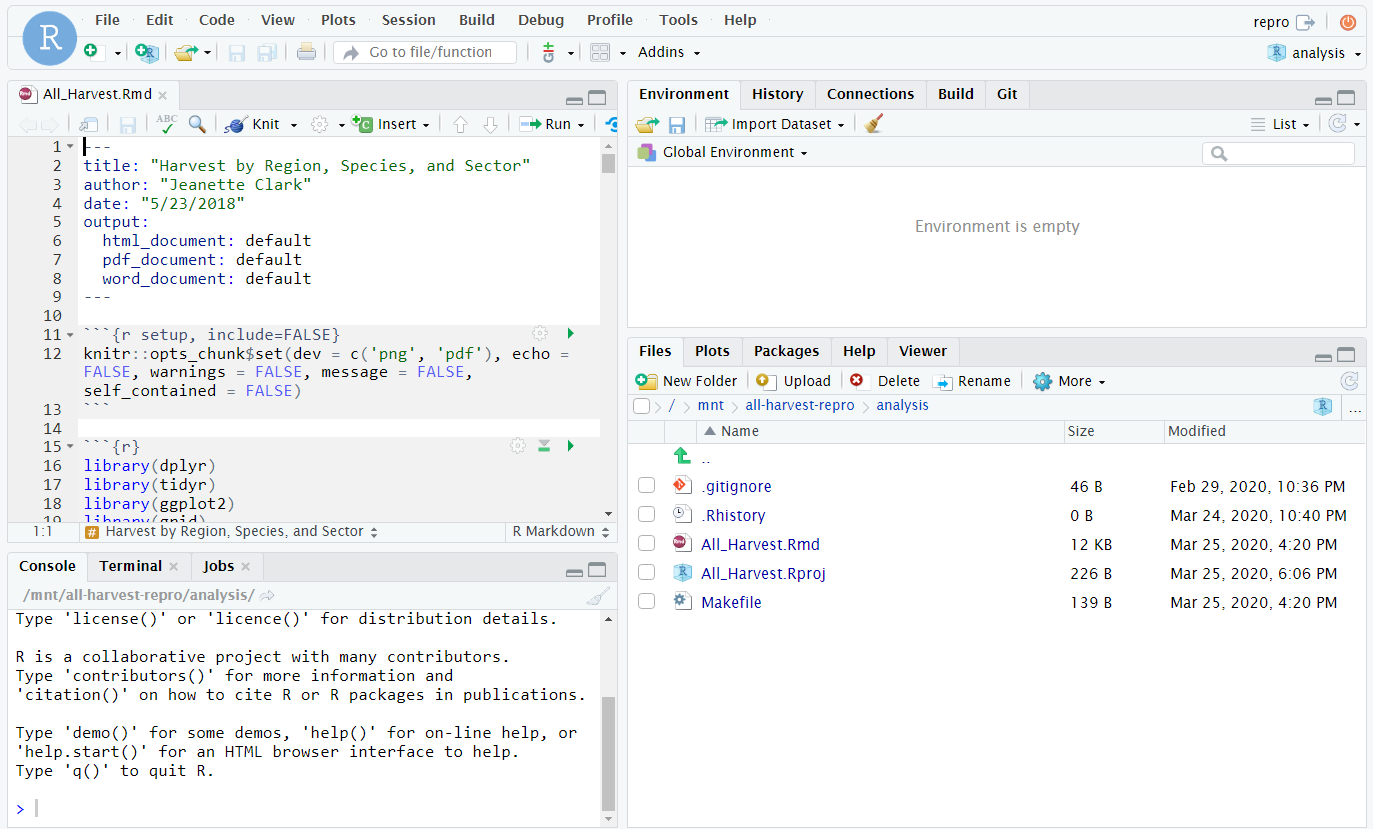Click sign out icon next to repro

point(1305,22)
